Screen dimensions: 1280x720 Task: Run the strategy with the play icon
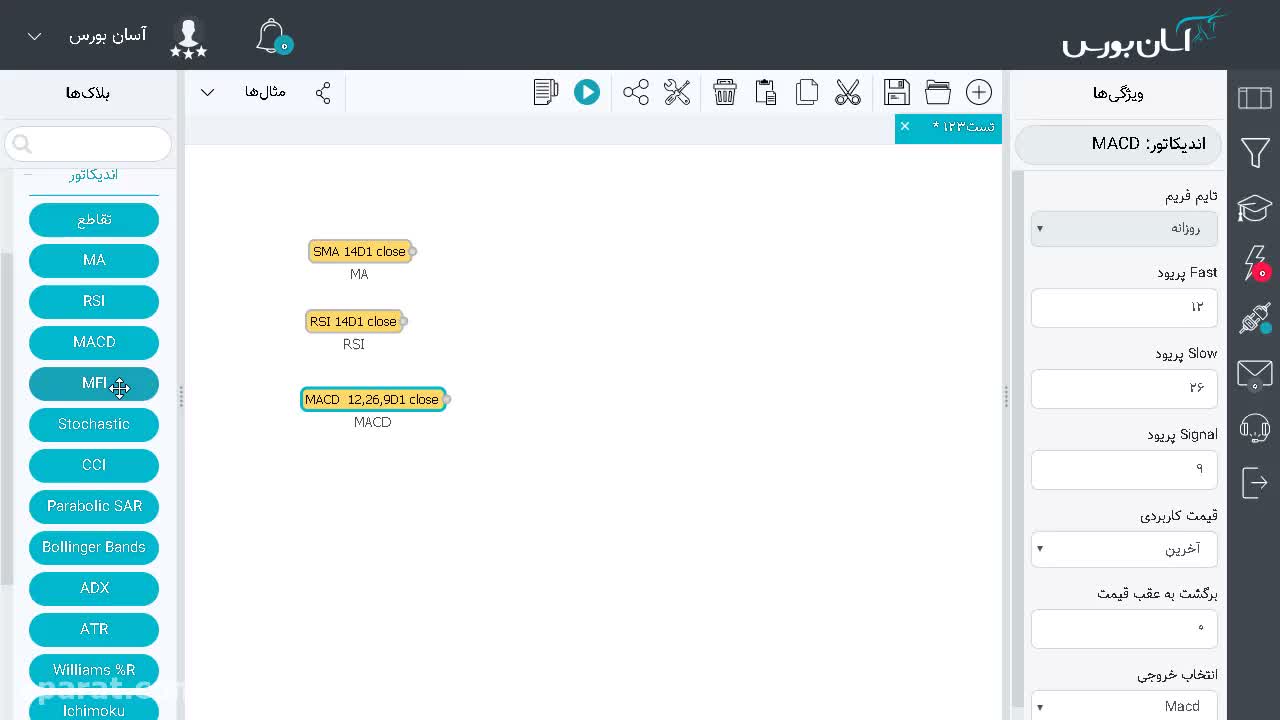point(586,92)
